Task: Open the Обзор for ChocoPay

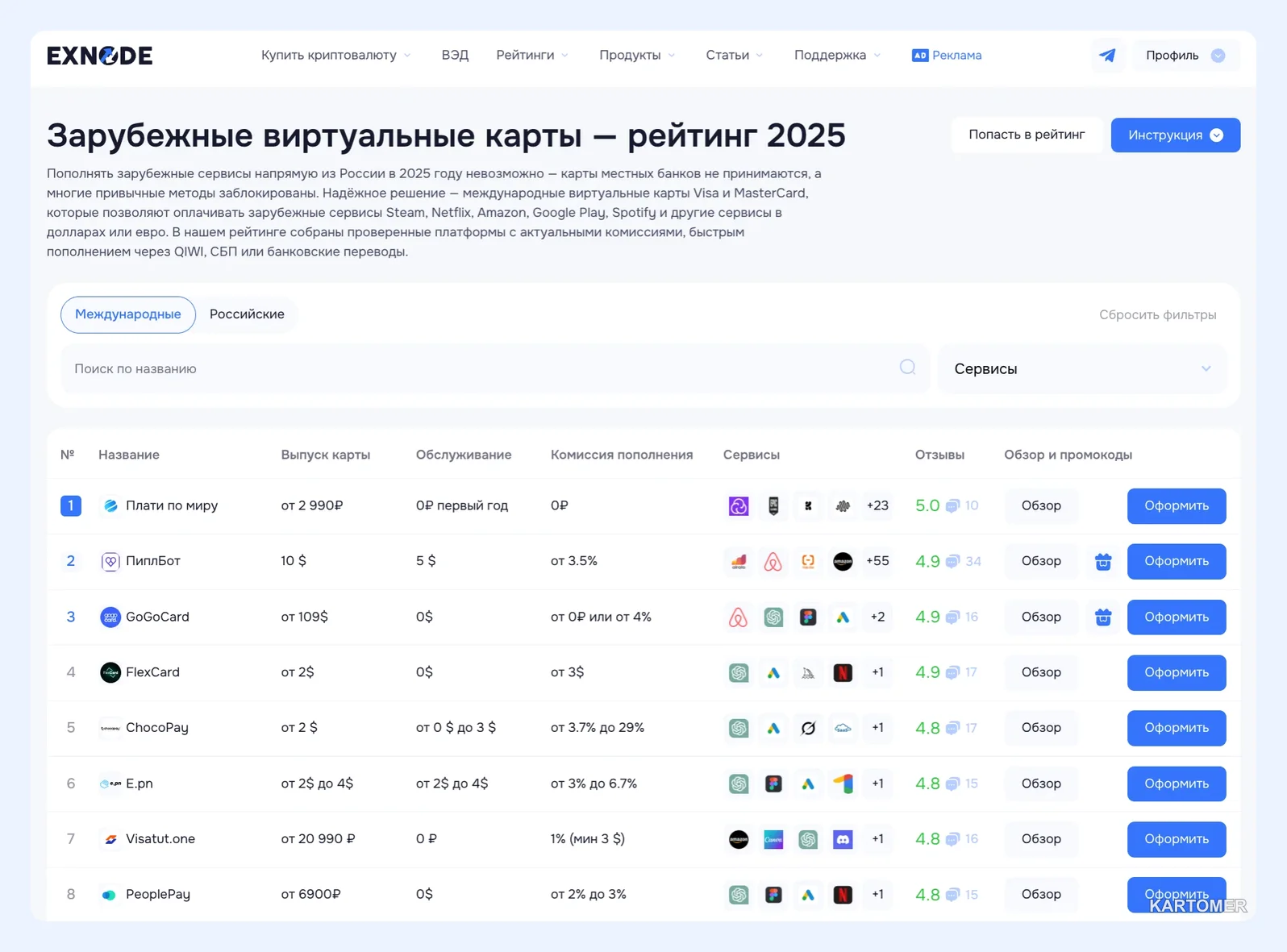Action: pos(1041,728)
